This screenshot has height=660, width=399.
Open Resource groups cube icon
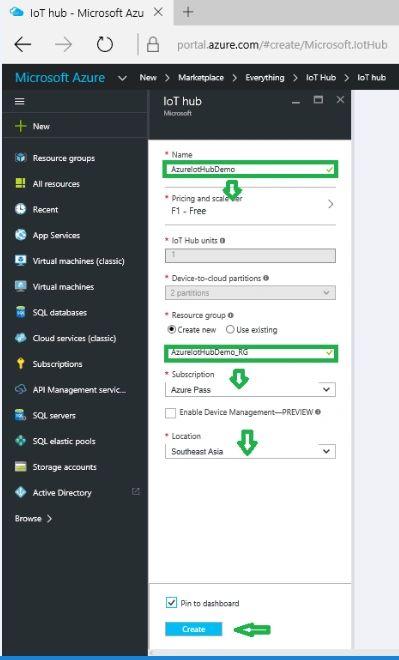[x=21, y=158]
